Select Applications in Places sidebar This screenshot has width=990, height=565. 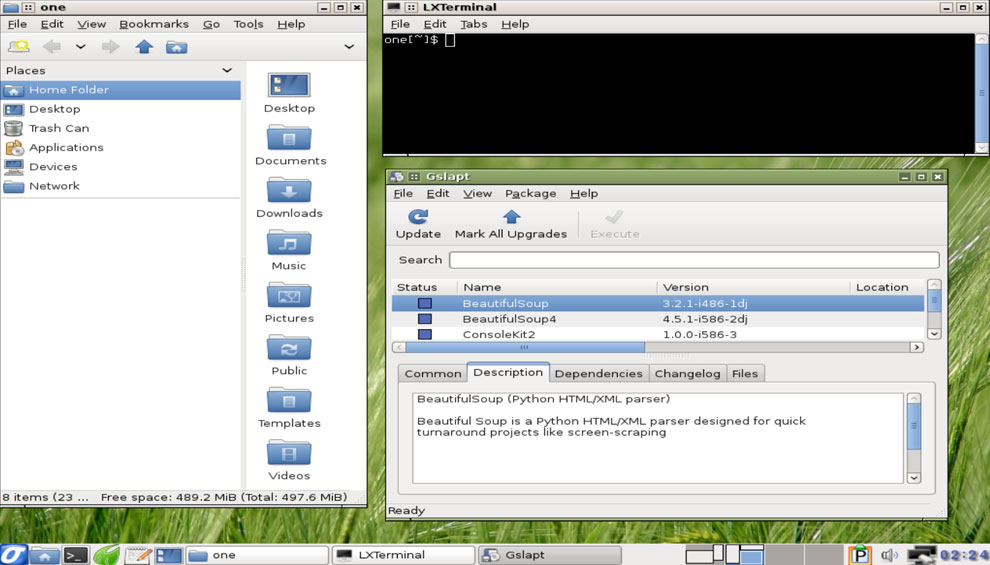(x=121, y=147)
